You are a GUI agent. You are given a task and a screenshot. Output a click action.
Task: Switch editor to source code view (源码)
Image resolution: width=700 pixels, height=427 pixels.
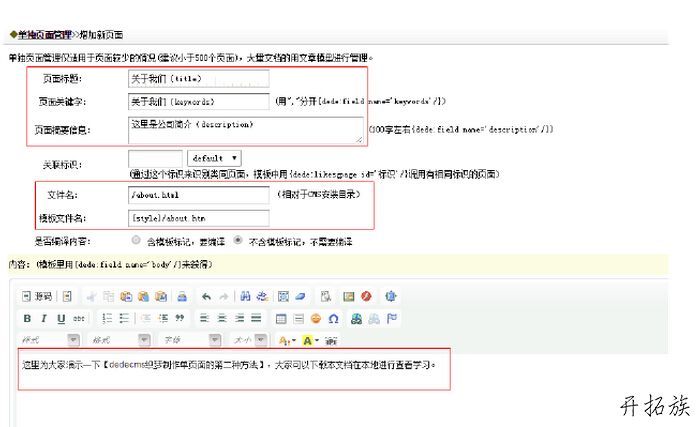37,296
